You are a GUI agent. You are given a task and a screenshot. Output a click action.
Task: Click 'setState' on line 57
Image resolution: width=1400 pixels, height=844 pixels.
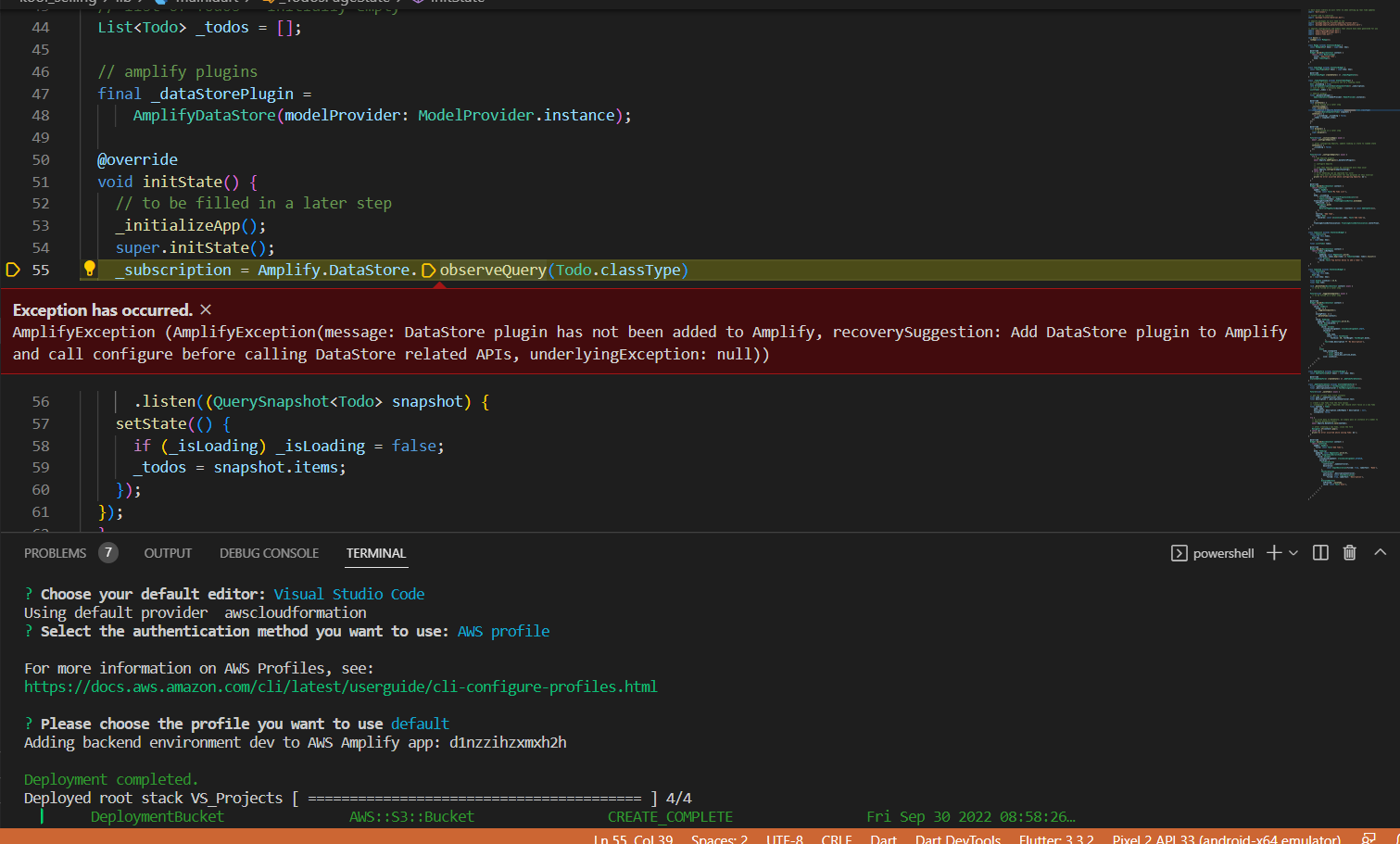pos(151,423)
